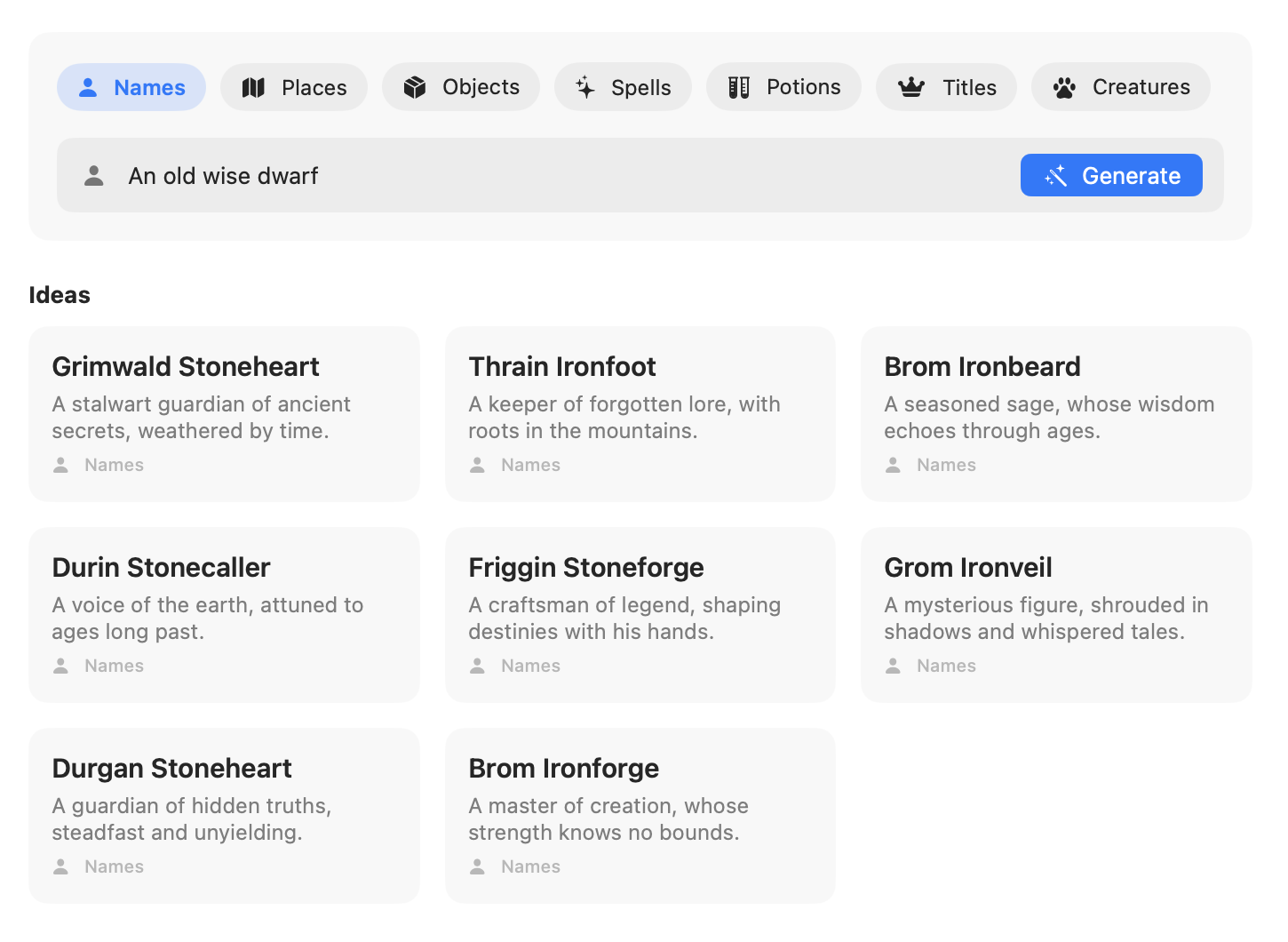
Task: Click the Names tag icon under Thrain Ironfoot
Action: [x=477, y=465]
